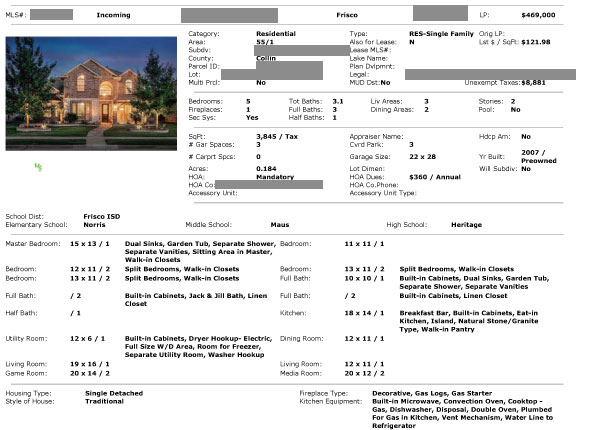This screenshot has height=430, width=600.
Task: Click the Type value RES-Single Family
Action: point(441,34)
